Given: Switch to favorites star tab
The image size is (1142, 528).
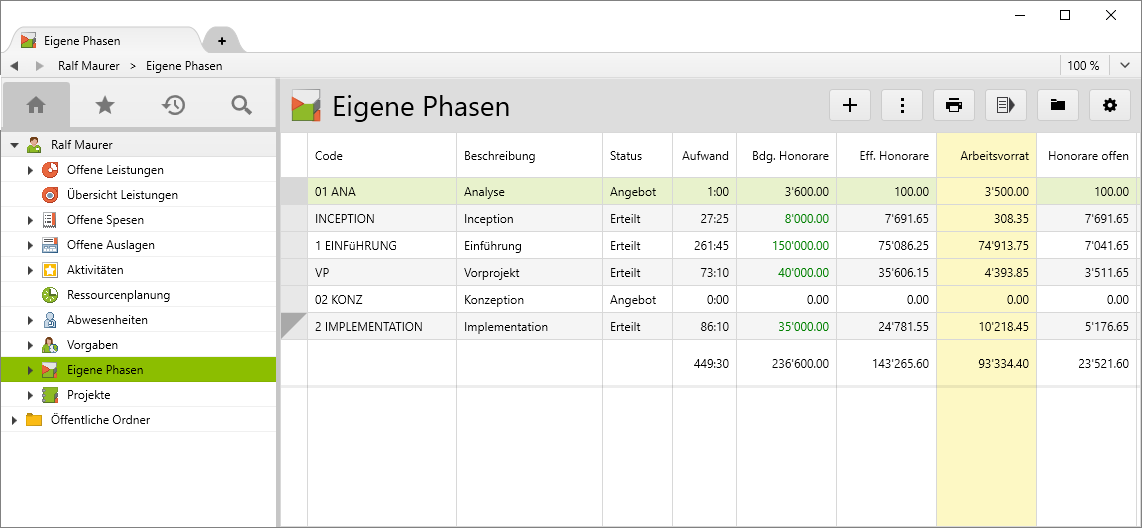Looking at the screenshot, I should (x=105, y=105).
